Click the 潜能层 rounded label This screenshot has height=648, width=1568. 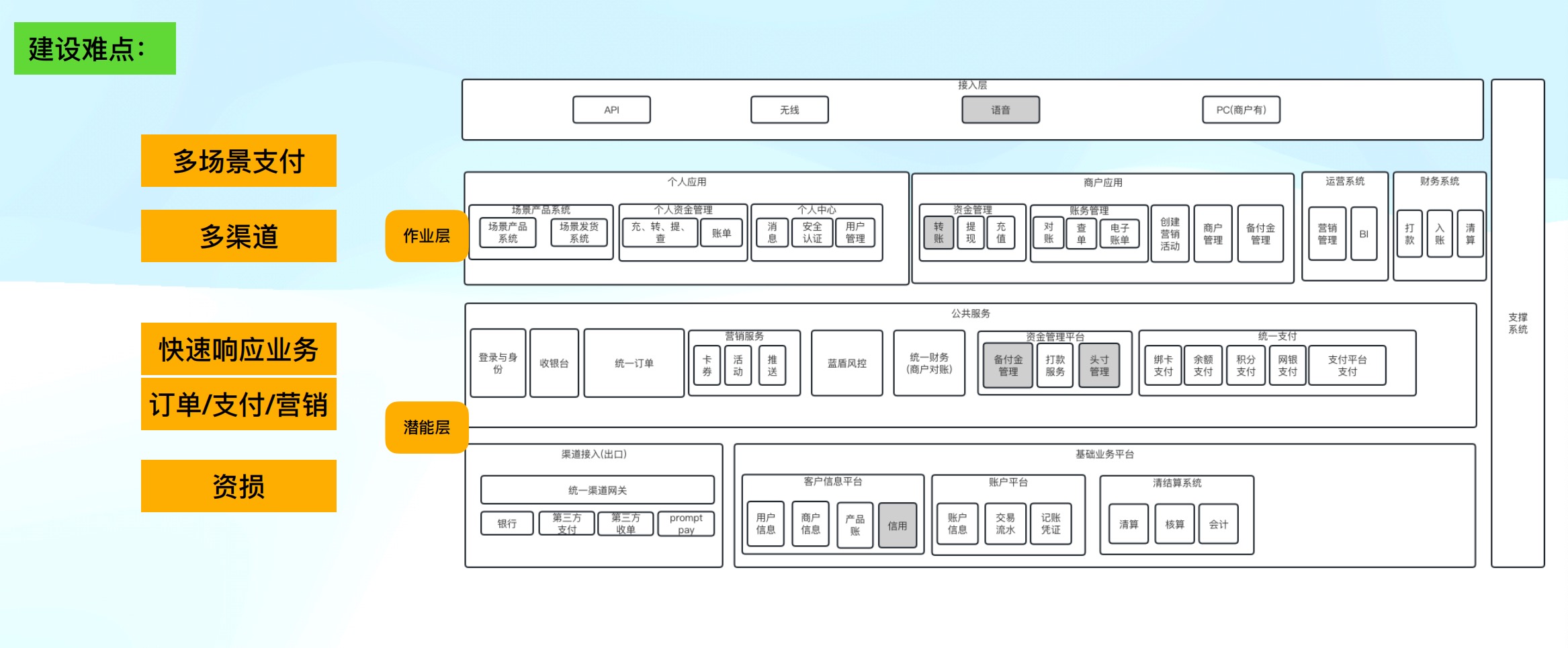tap(427, 428)
